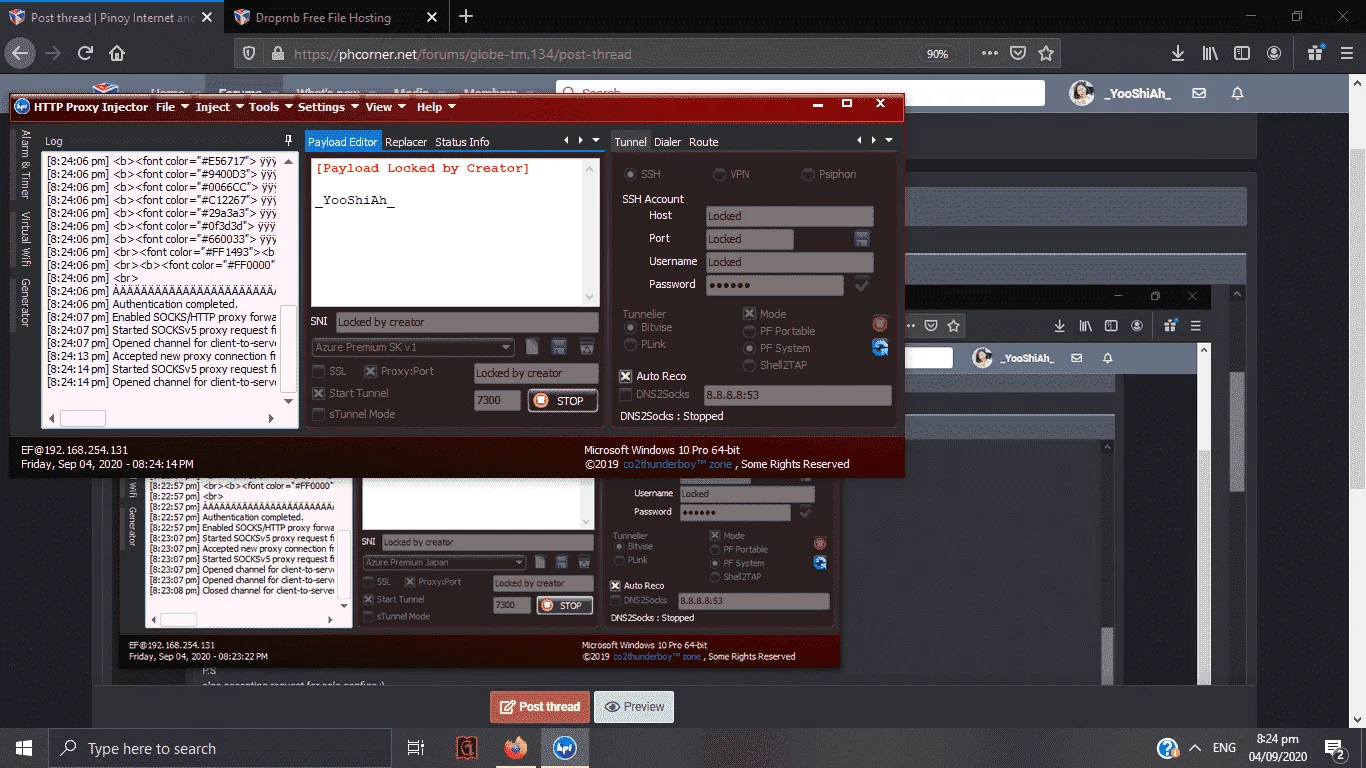Open the Settings menu dropdown
The height and width of the screenshot is (768, 1366).
point(326,107)
